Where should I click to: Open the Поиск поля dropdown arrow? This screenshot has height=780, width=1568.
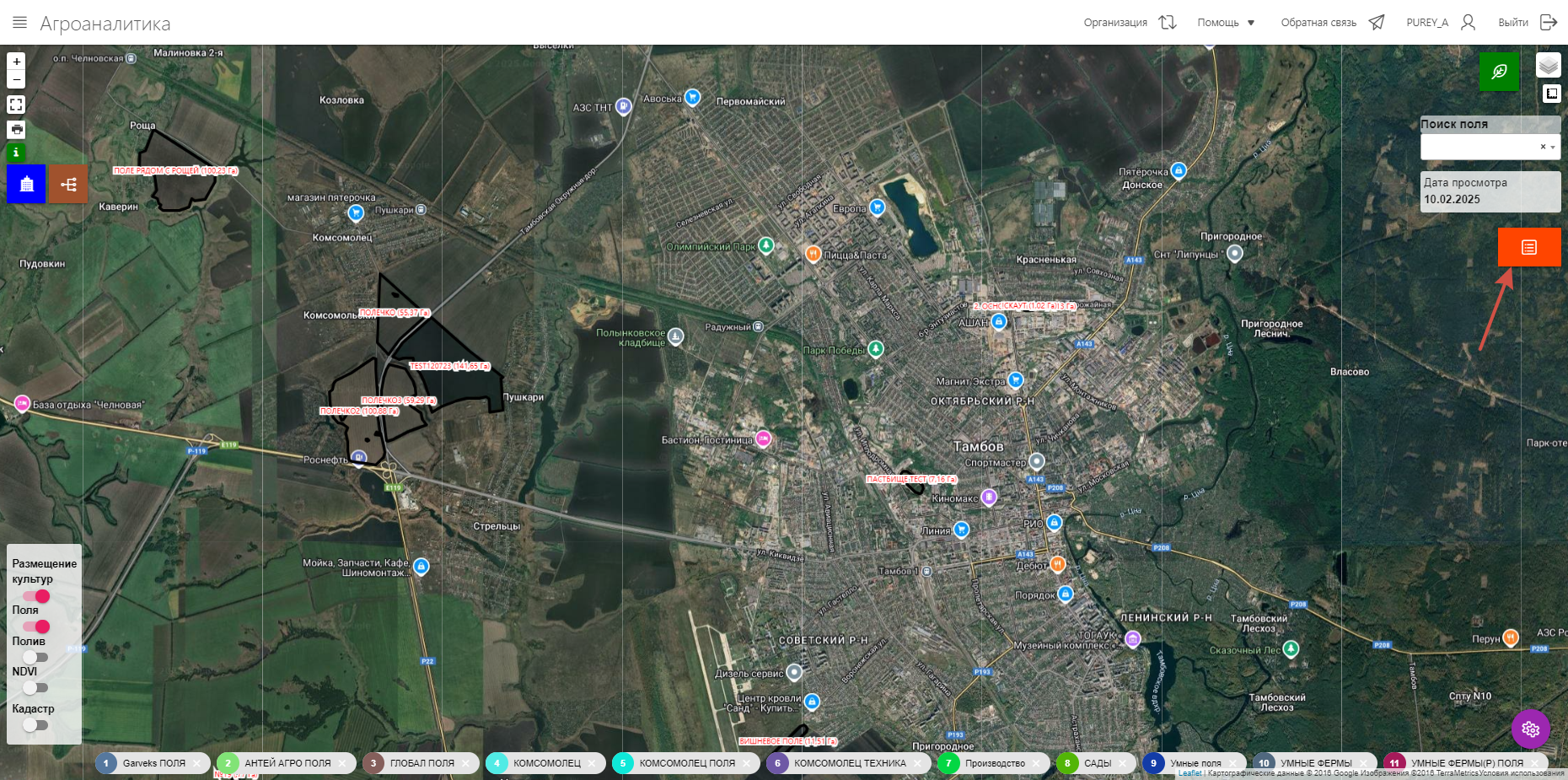coord(1553,147)
